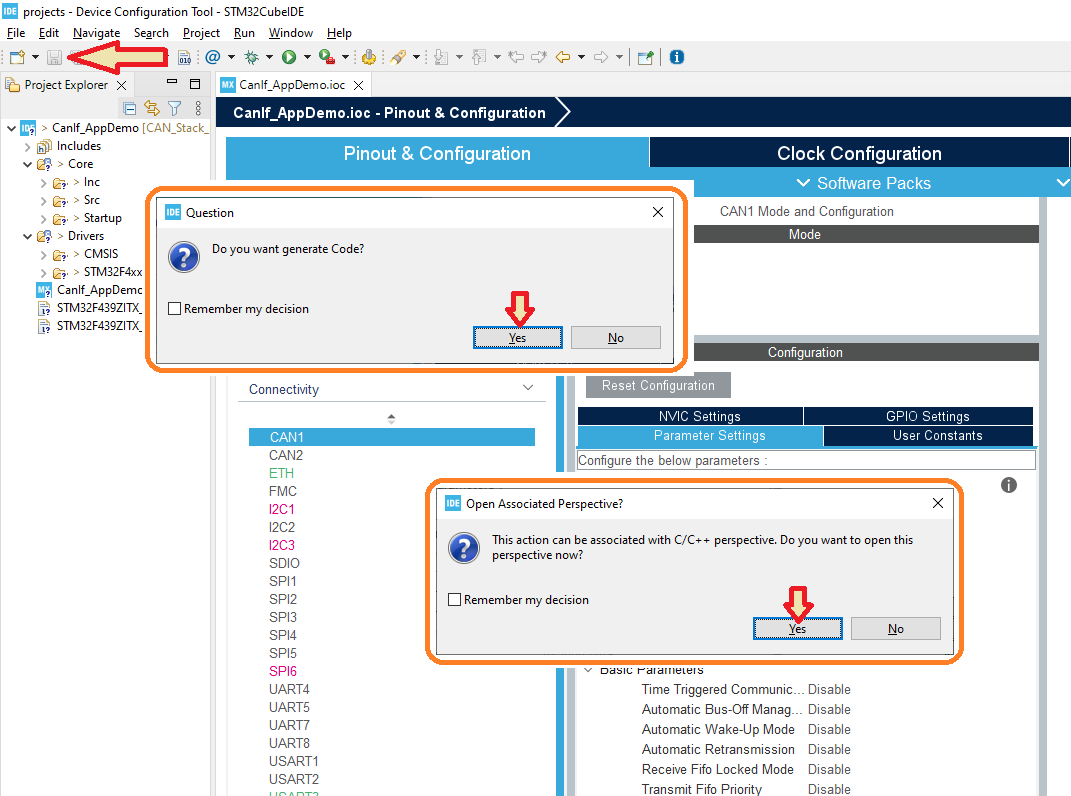This screenshot has width=1071, height=796.
Task: Select USART1 peripheral in the list
Action: (294, 761)
